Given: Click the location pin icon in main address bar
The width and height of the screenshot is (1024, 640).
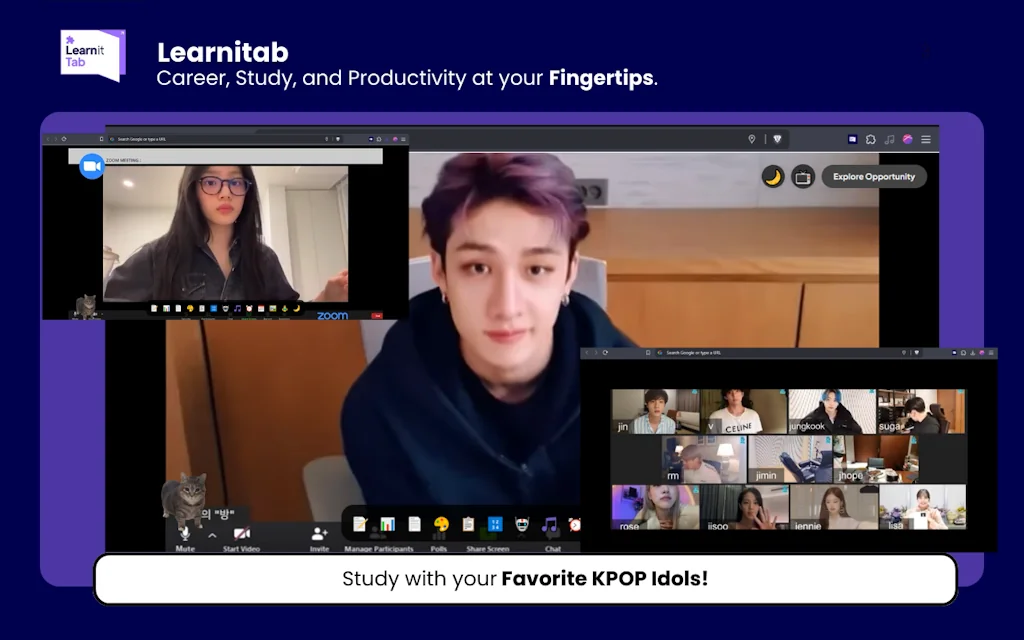Looking at the screenshot, I should point(752,139).
